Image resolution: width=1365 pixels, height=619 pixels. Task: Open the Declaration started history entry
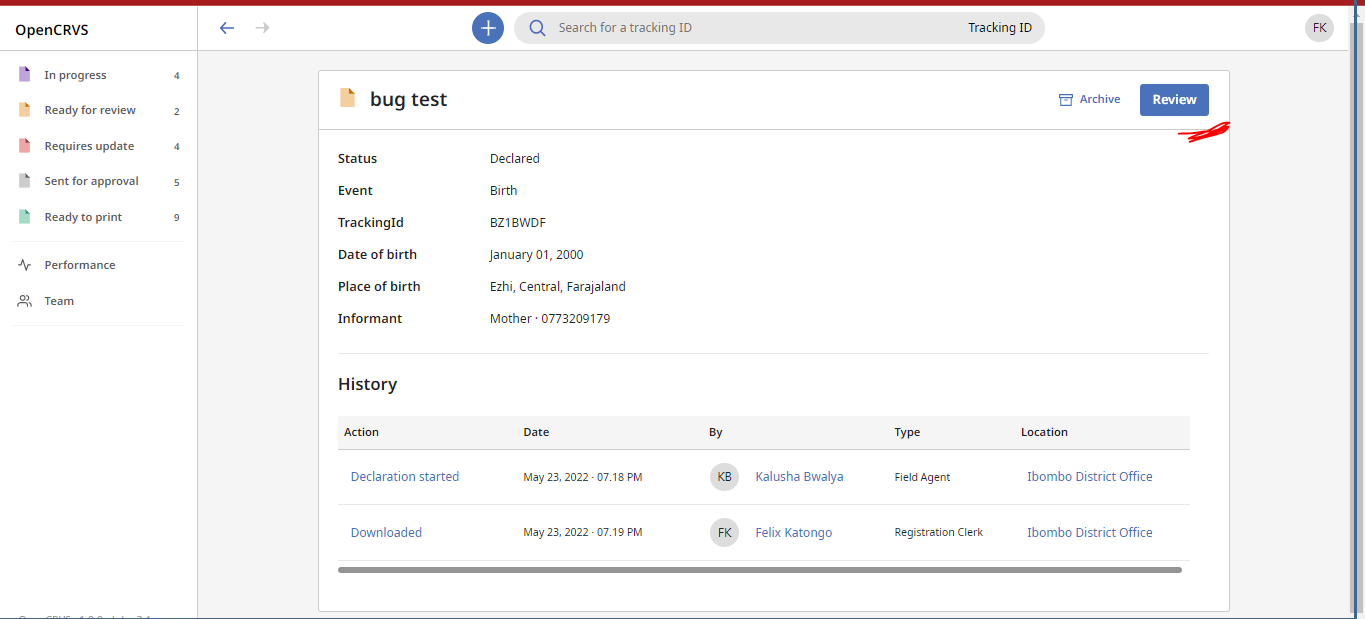[405, 476]
